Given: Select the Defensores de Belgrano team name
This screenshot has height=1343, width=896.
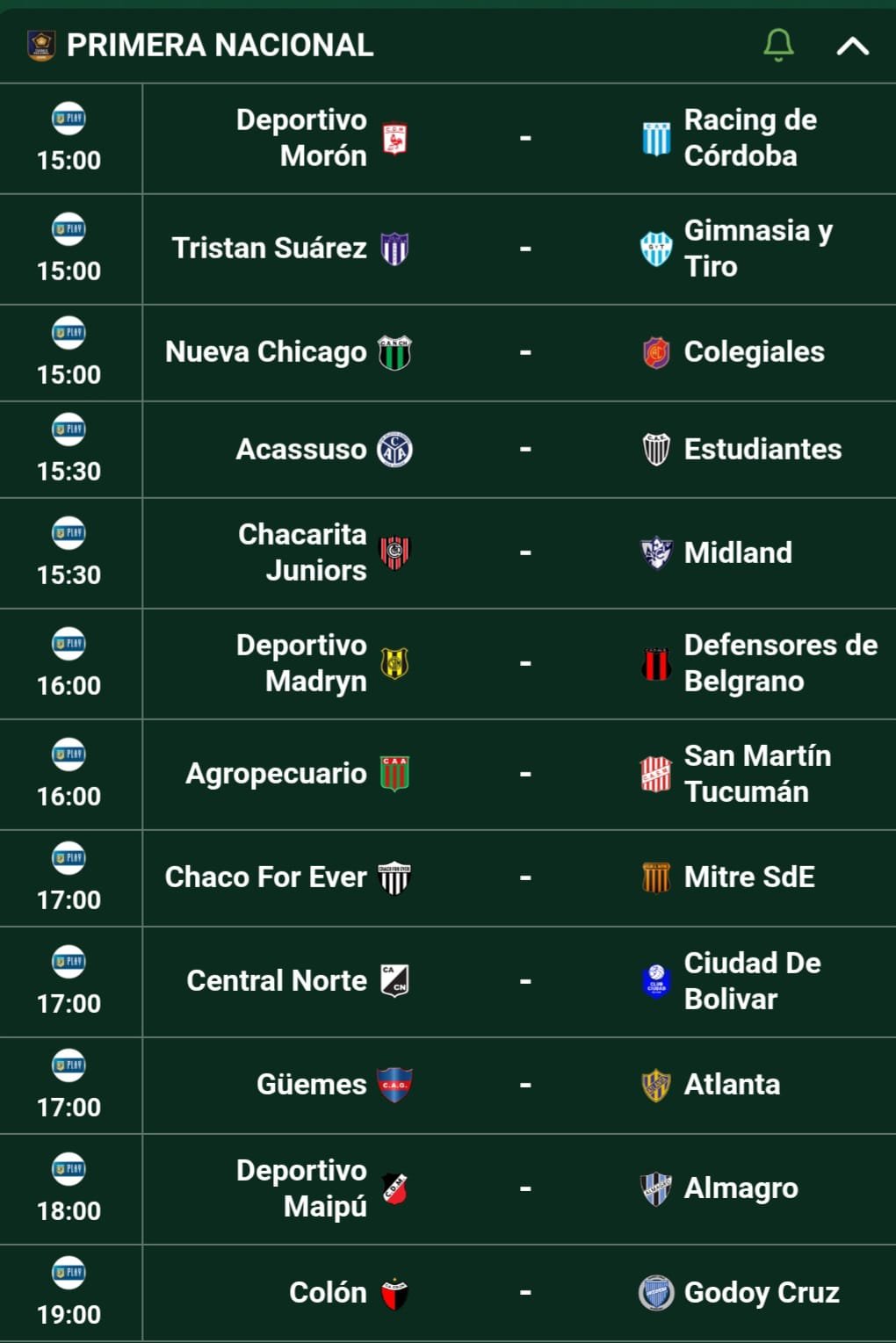Looking at the screenshot, I should coord(781,663).
